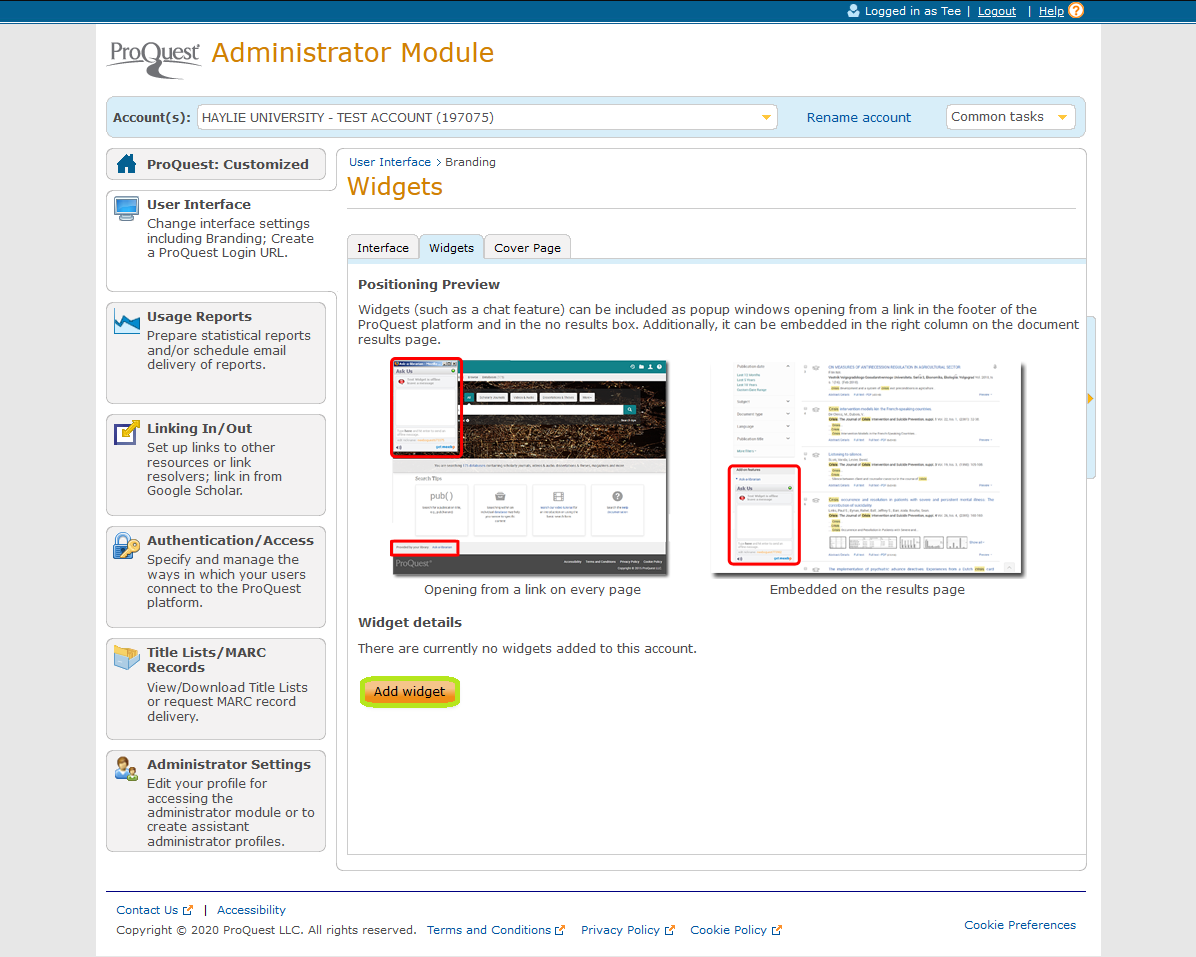Click the Logout link

click(x=997, y=11)
